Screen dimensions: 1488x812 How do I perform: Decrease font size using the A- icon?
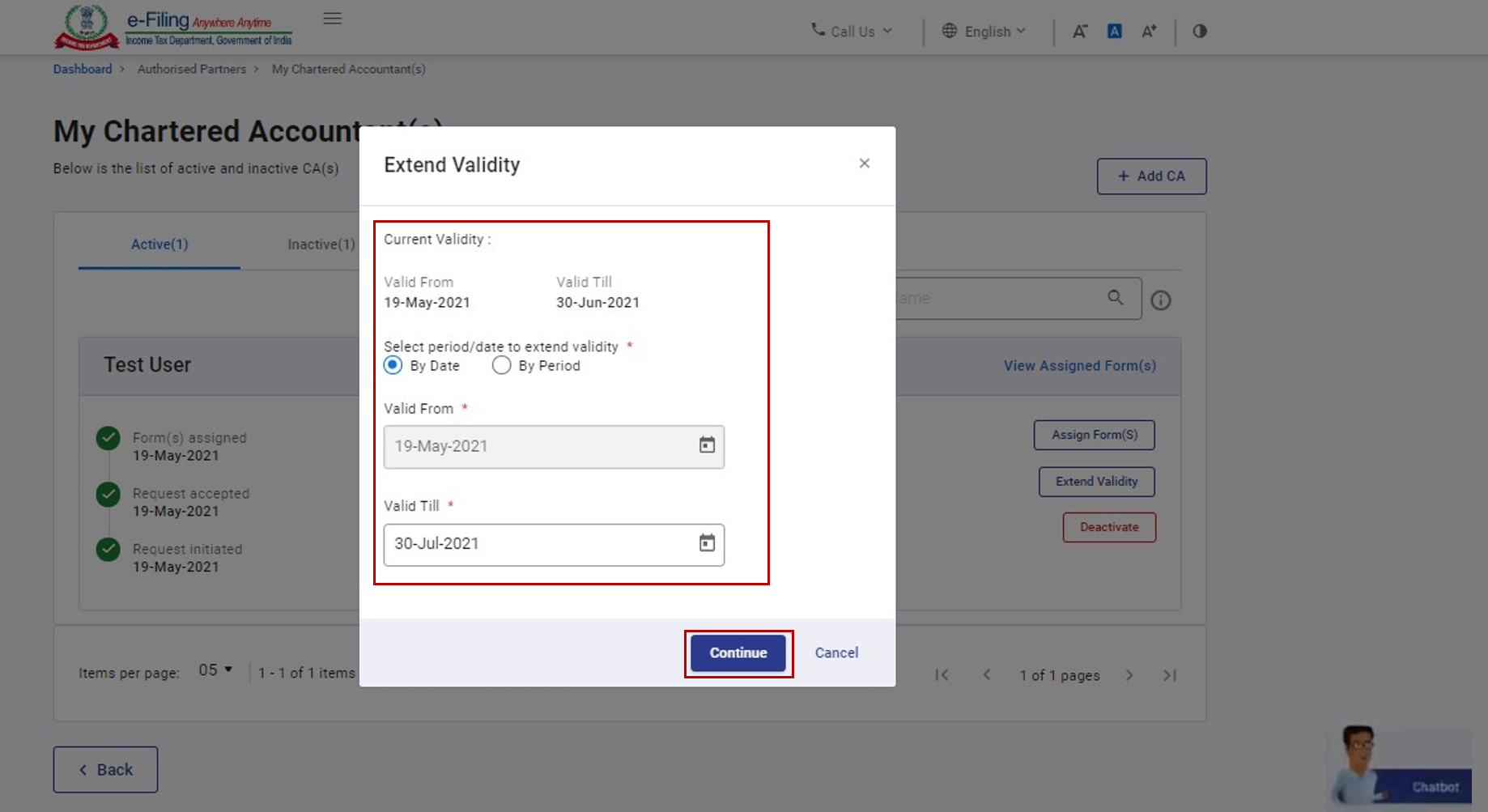(x=1080, y=31)
